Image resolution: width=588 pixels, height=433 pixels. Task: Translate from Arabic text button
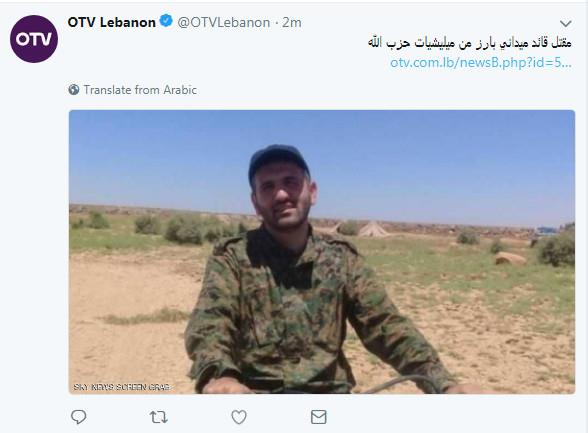click(140, 90)
